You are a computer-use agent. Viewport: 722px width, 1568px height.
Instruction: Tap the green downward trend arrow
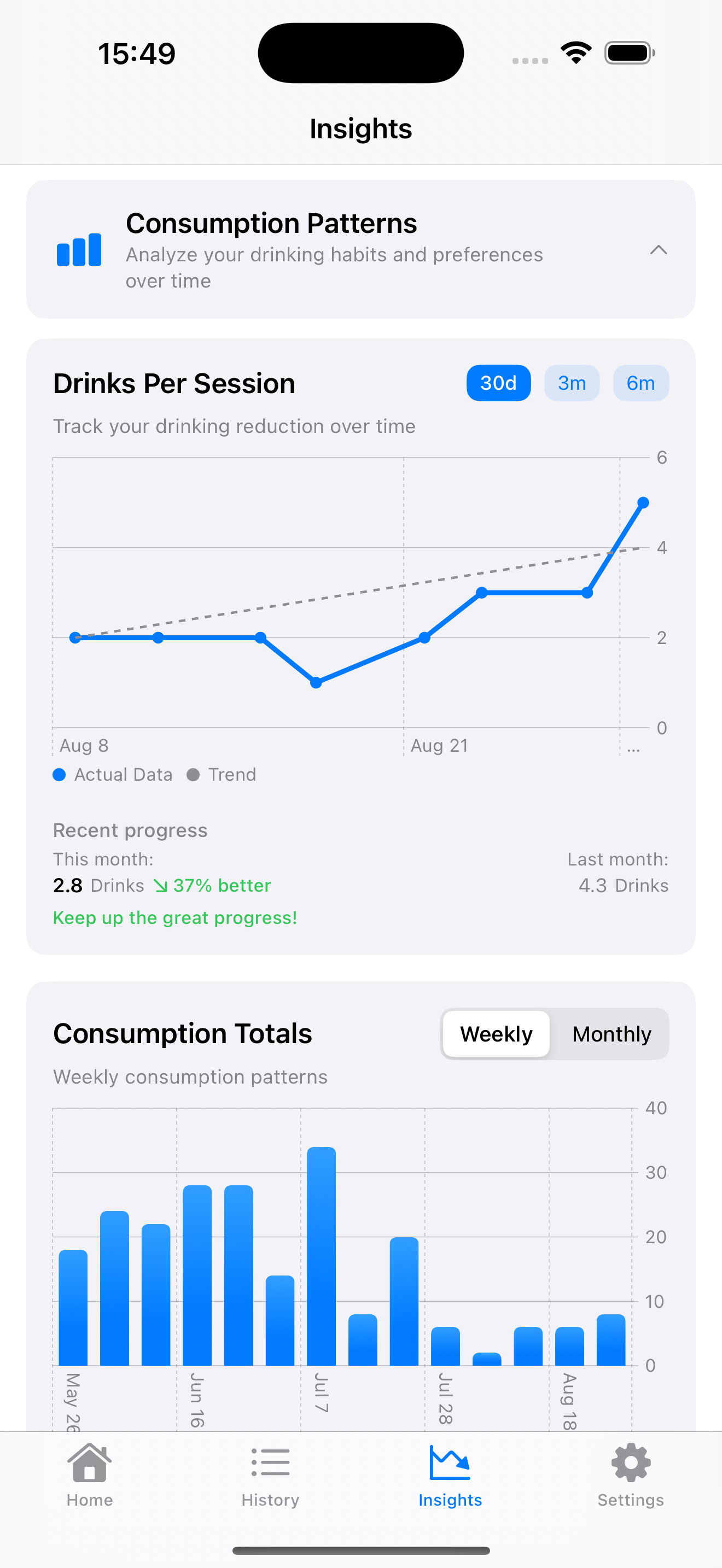pos(160,886)
